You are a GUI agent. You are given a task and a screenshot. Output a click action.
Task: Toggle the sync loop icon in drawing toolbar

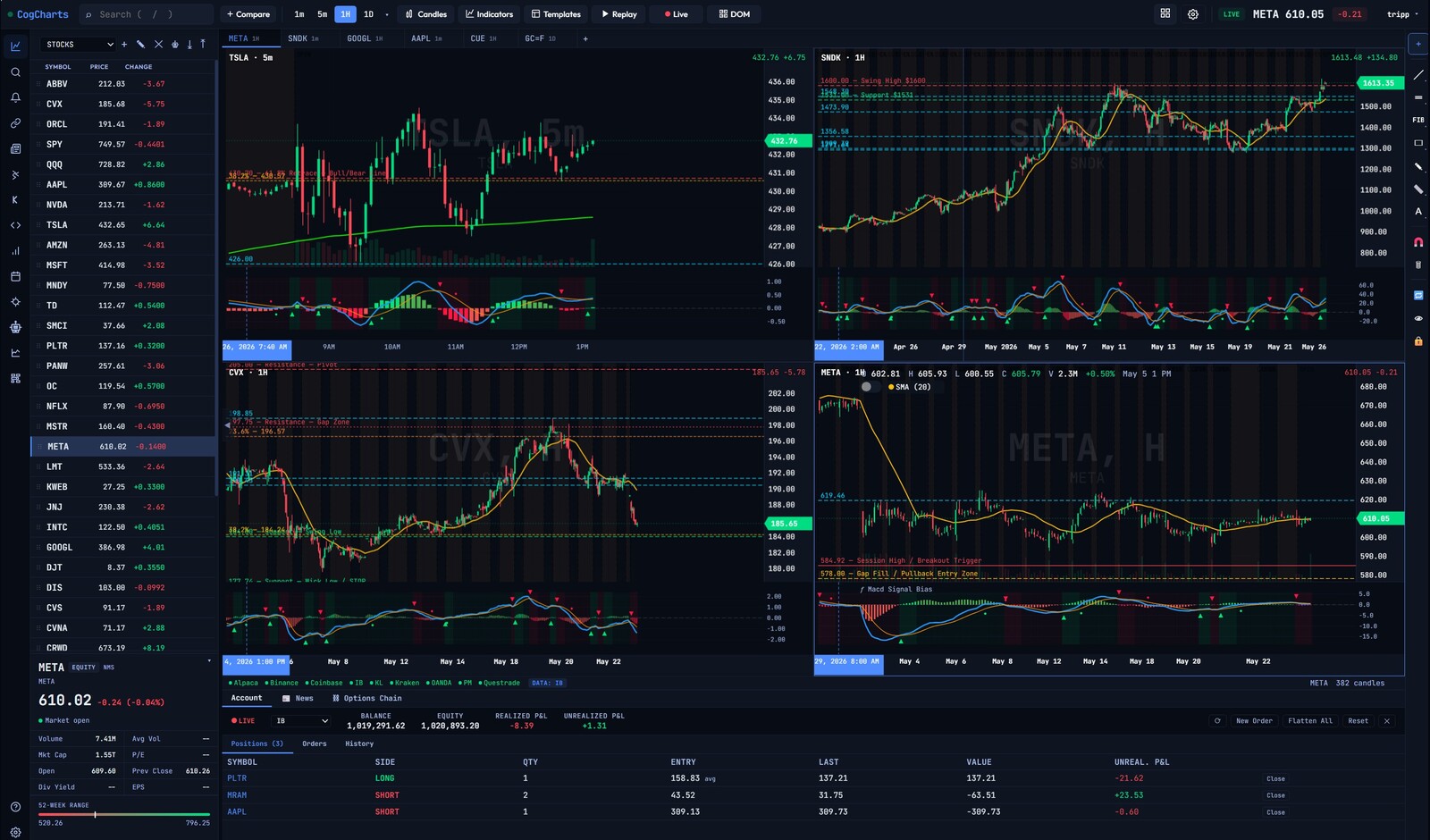(x=1418, y=295)
